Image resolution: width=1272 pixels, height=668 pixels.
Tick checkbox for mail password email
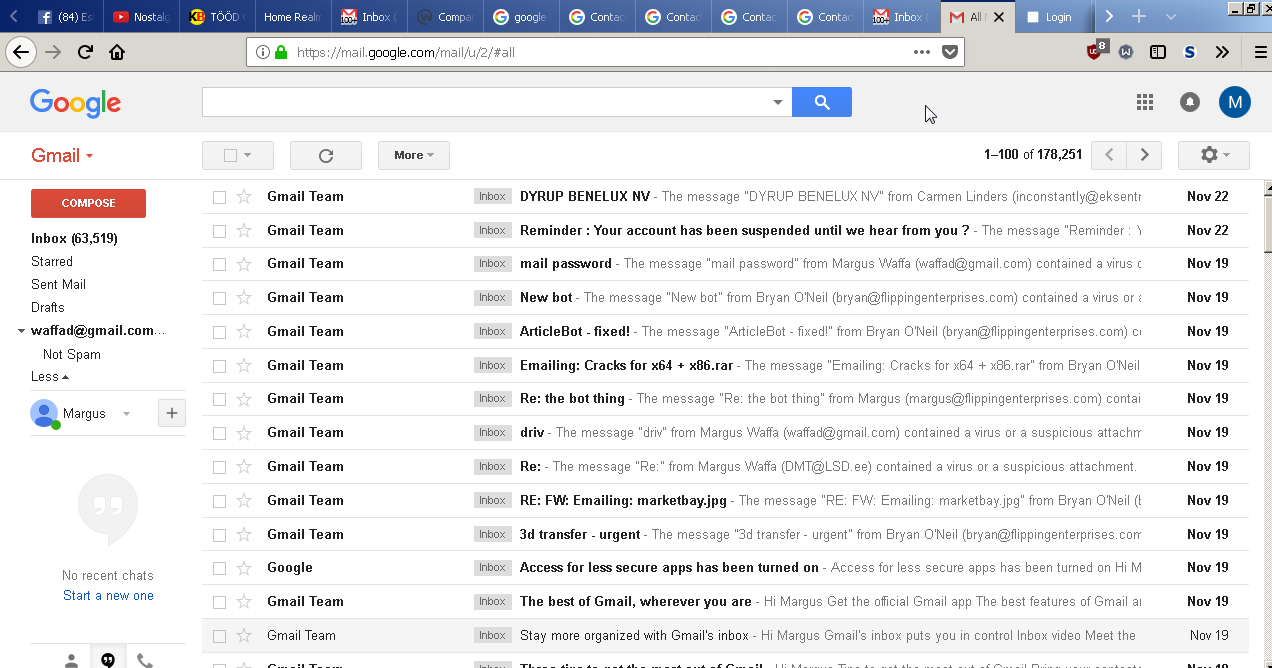[x=219, y=264]
